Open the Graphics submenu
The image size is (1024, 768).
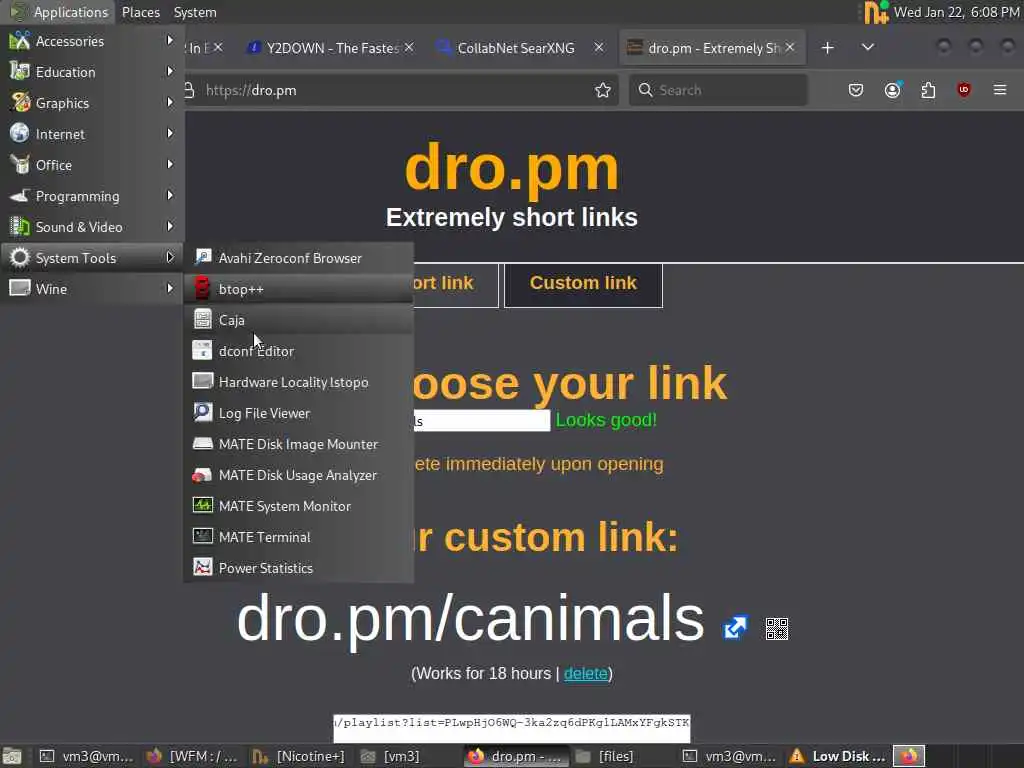point(92,103)
